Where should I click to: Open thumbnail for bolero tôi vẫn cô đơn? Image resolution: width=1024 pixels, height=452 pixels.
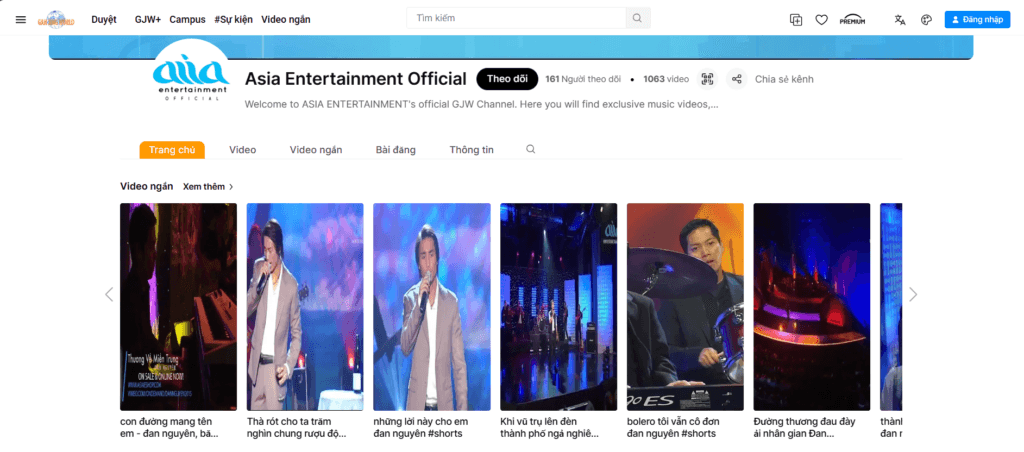(685, 306)
